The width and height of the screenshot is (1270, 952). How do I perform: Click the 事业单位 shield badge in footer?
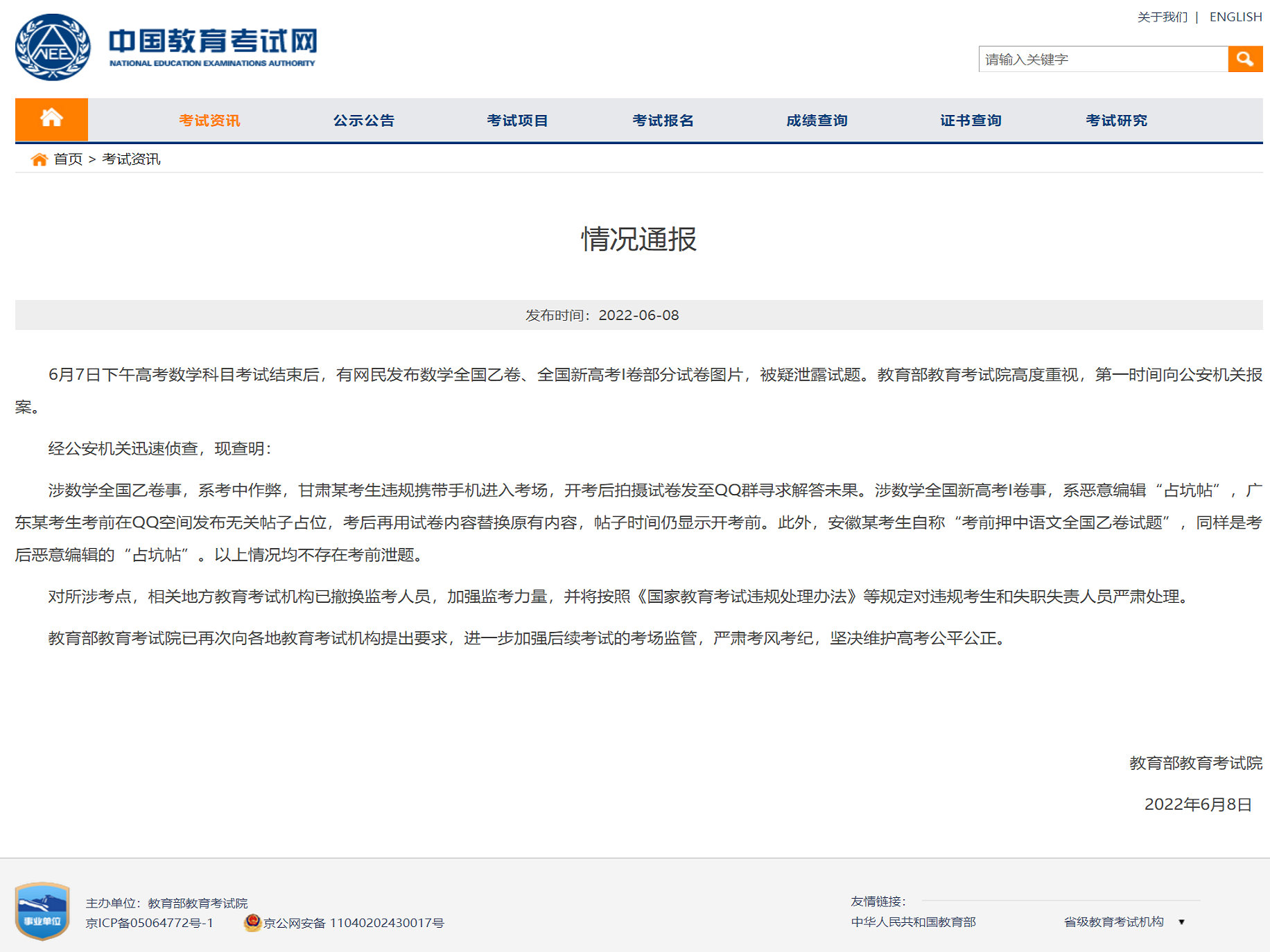(42, 910)
